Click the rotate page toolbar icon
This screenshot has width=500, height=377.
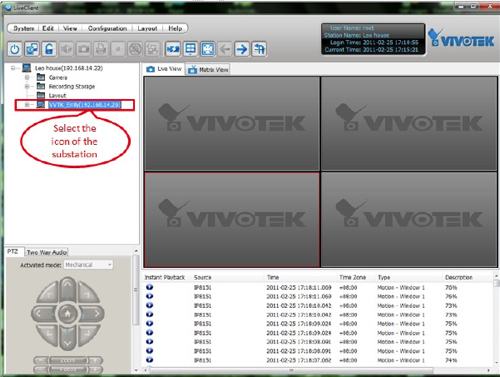[259, 49]
